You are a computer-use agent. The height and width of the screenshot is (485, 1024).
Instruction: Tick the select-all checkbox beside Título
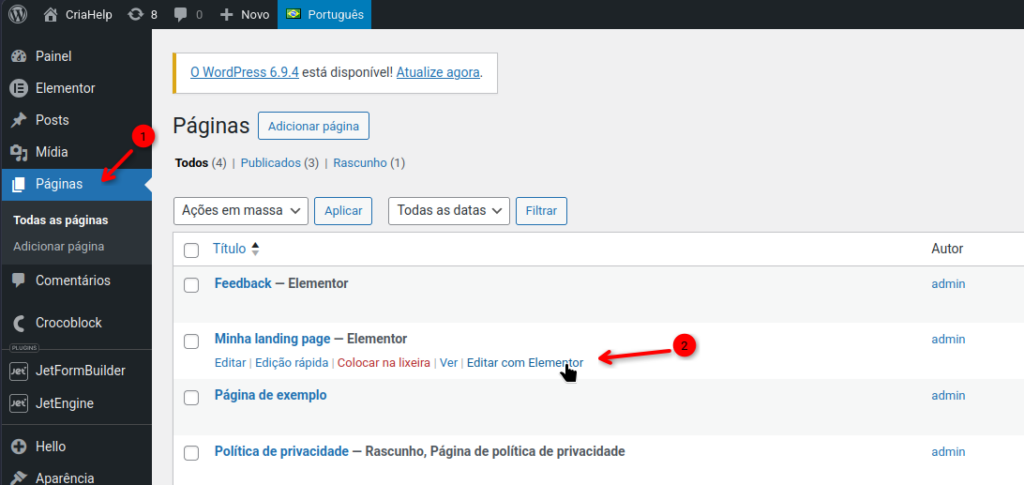click(192, 249)
